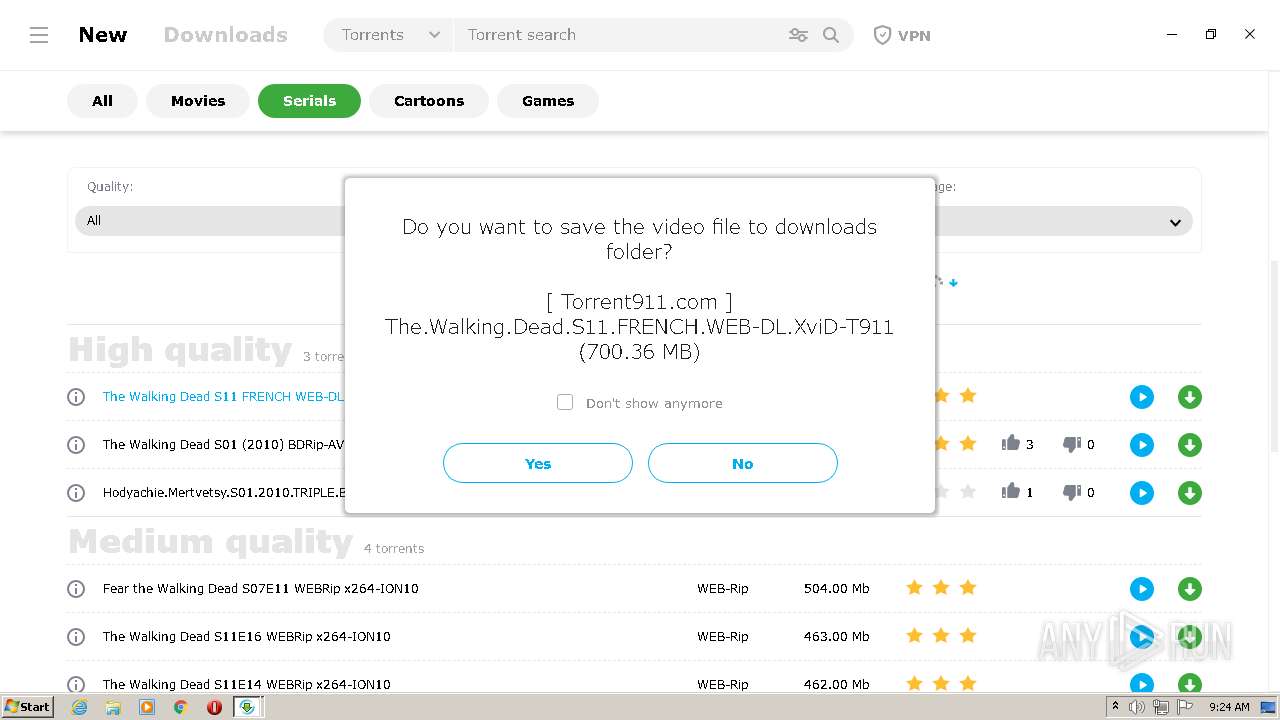
Task: Switch to the New tab
Action: [x=103, y=35]
